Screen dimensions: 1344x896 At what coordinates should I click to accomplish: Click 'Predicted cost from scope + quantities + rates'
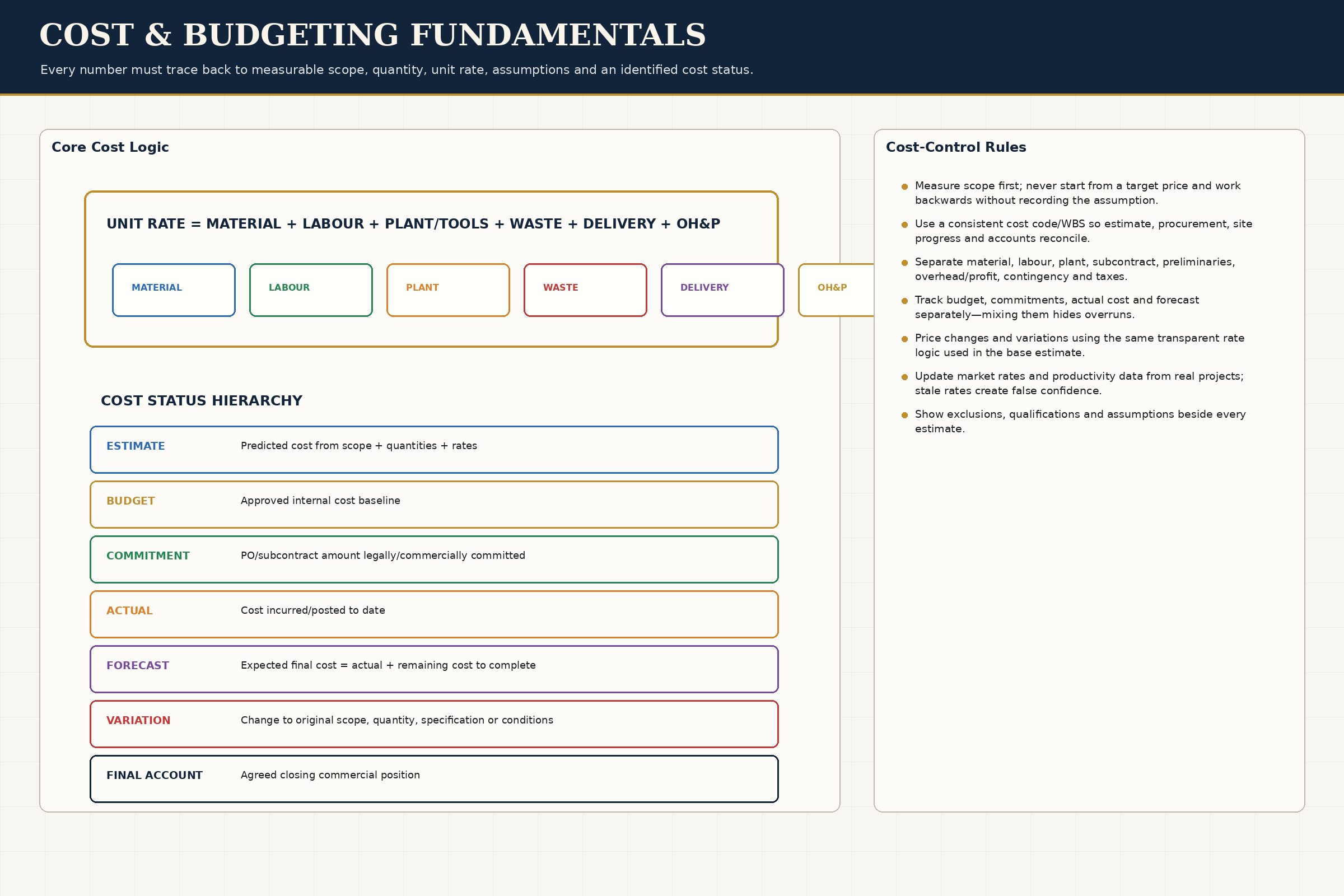(359, 446)
